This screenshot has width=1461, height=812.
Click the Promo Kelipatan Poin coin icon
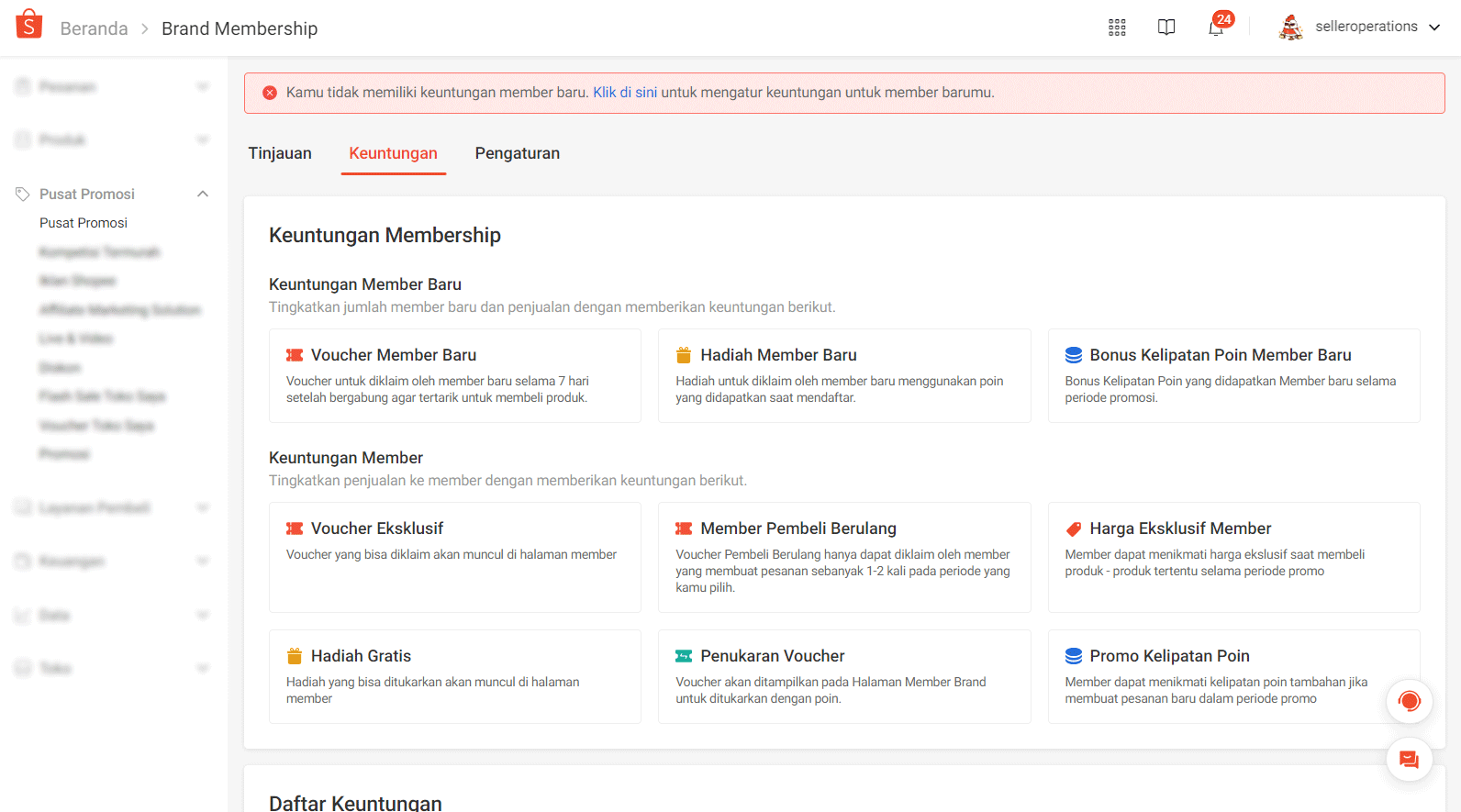[x=1074, y=656]
